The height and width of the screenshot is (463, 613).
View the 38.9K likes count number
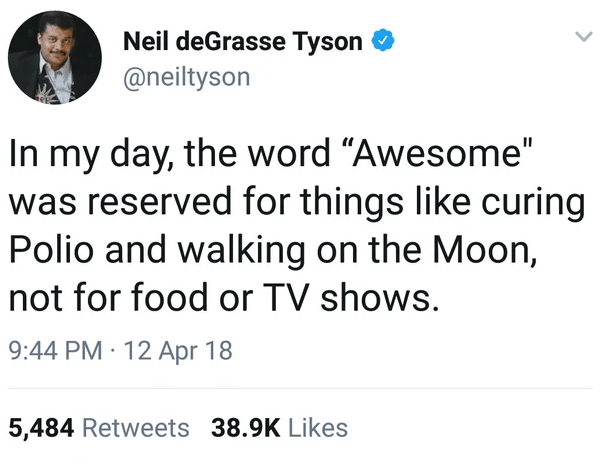tap(246, 428)
